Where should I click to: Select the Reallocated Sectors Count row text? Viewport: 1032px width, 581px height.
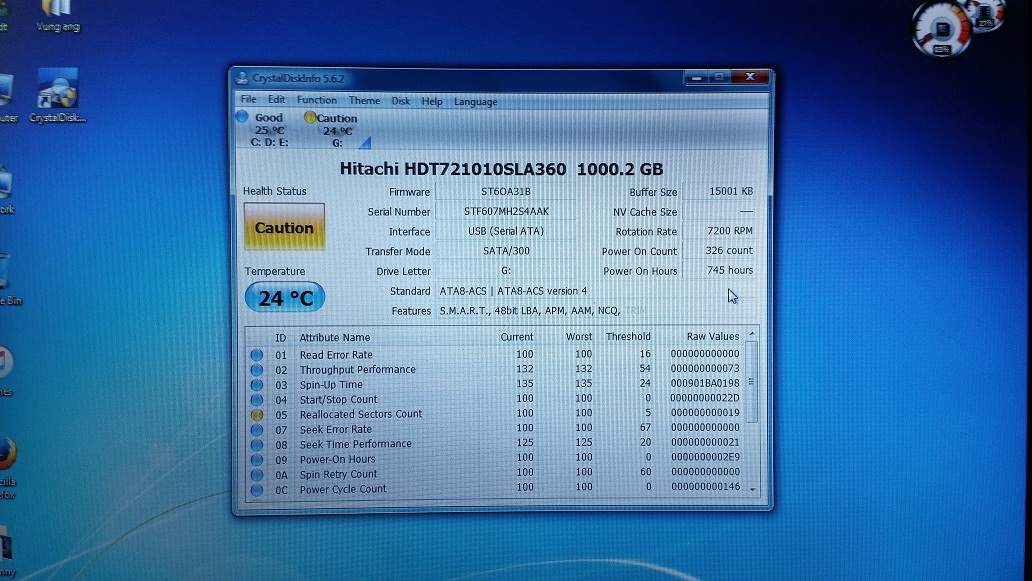[x=361, y=415]
